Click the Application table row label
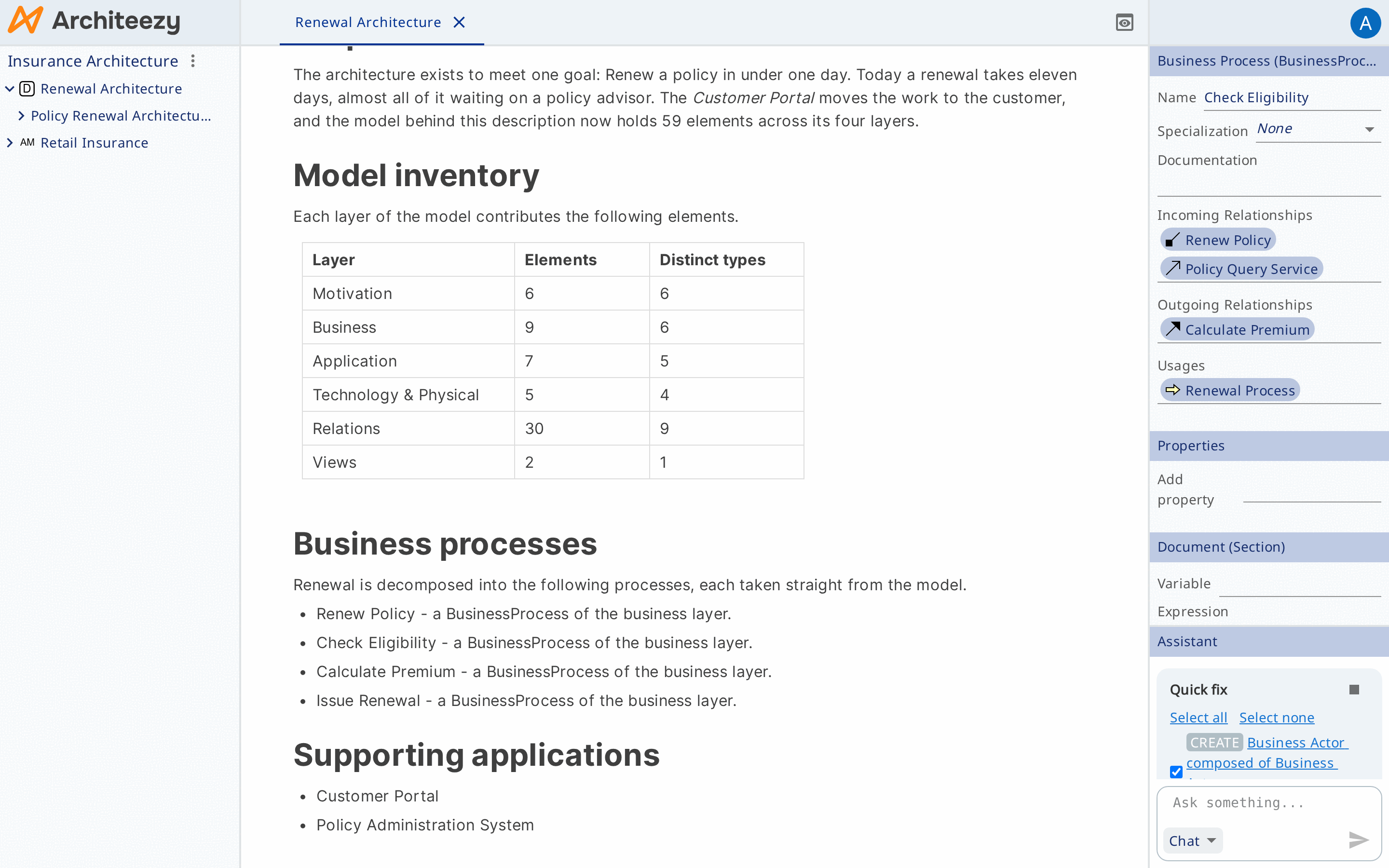Screen dimensions: 1389x868 pyautogui.click(x=354, y=361)
